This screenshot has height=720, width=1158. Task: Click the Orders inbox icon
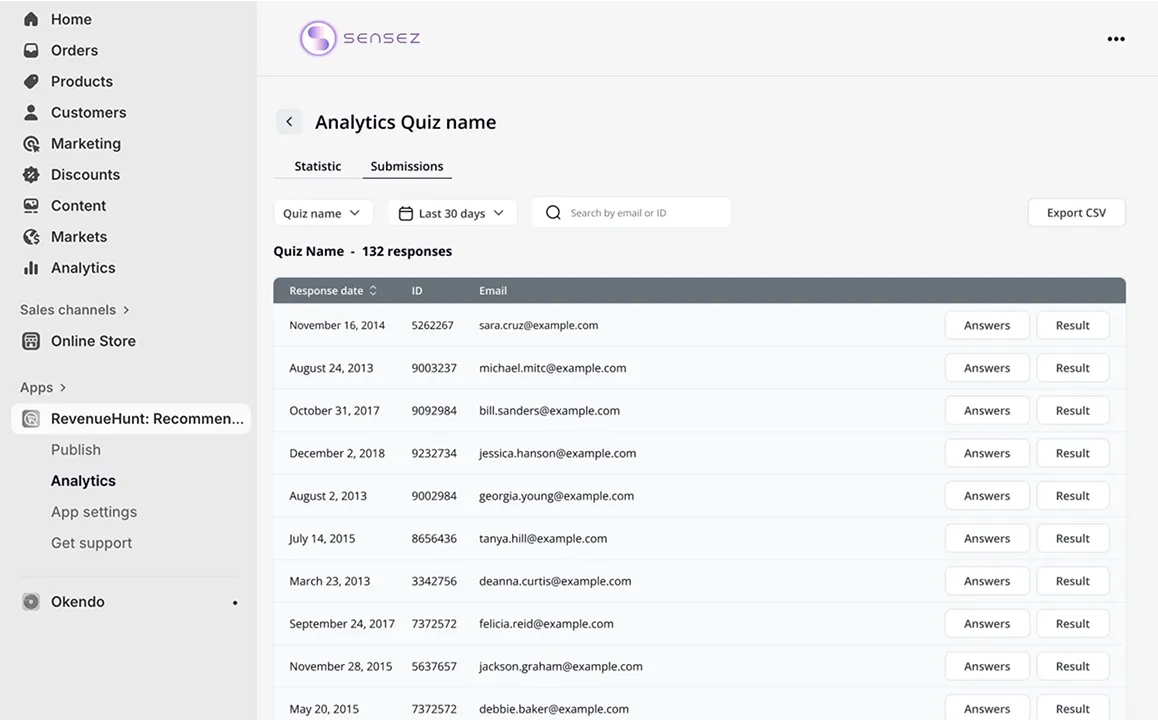31,50
